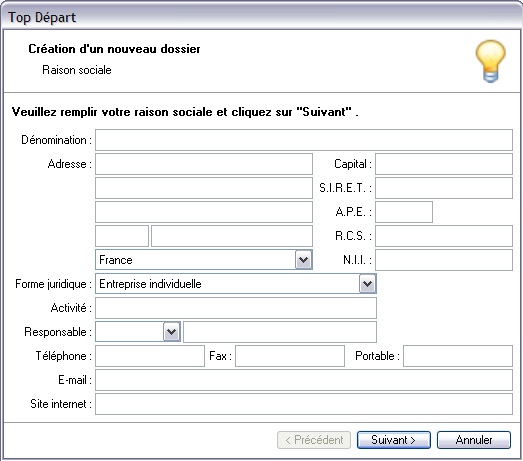Click the Portable number field

tap(458, 356)
